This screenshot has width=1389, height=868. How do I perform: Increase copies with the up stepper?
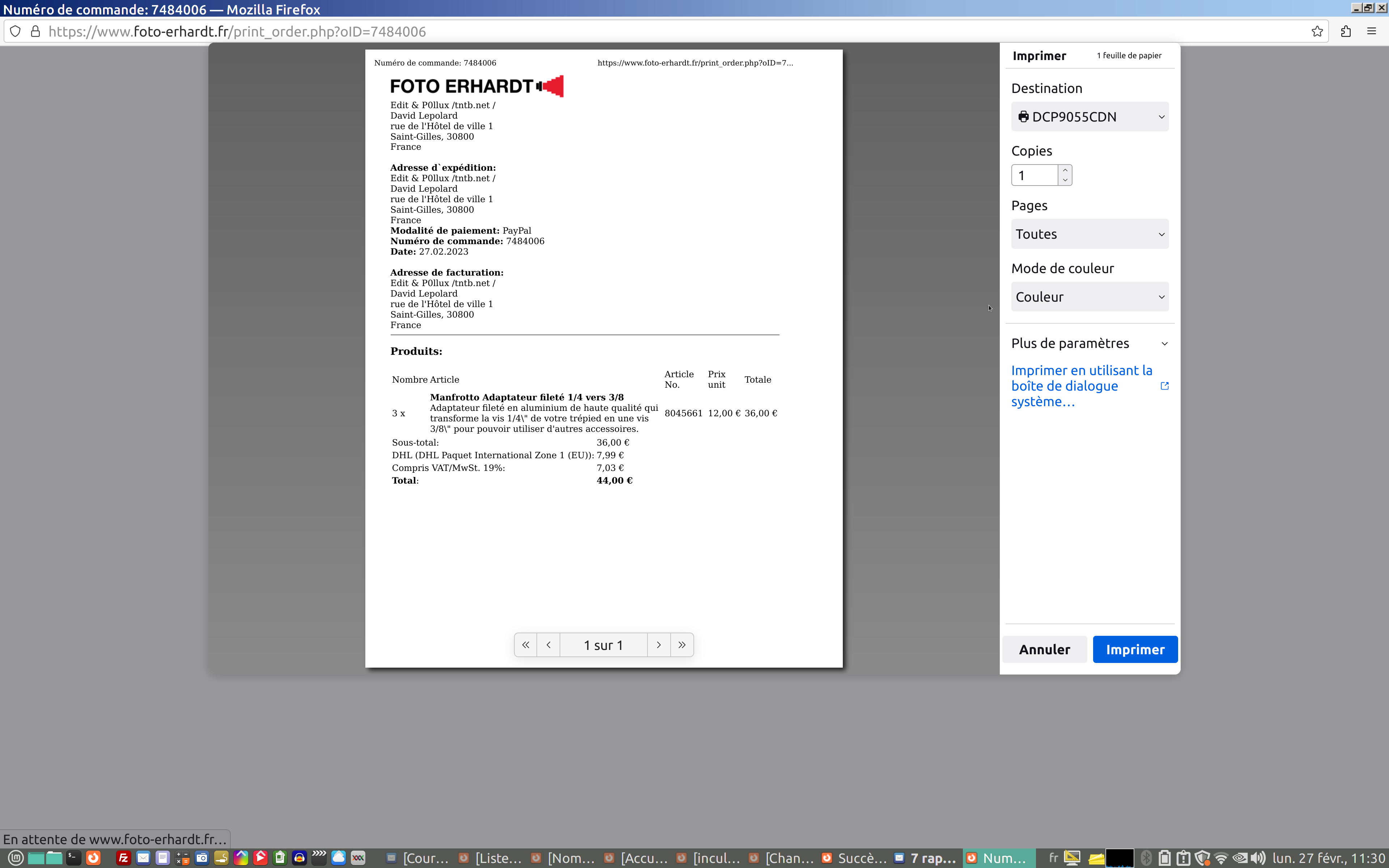1065,170
